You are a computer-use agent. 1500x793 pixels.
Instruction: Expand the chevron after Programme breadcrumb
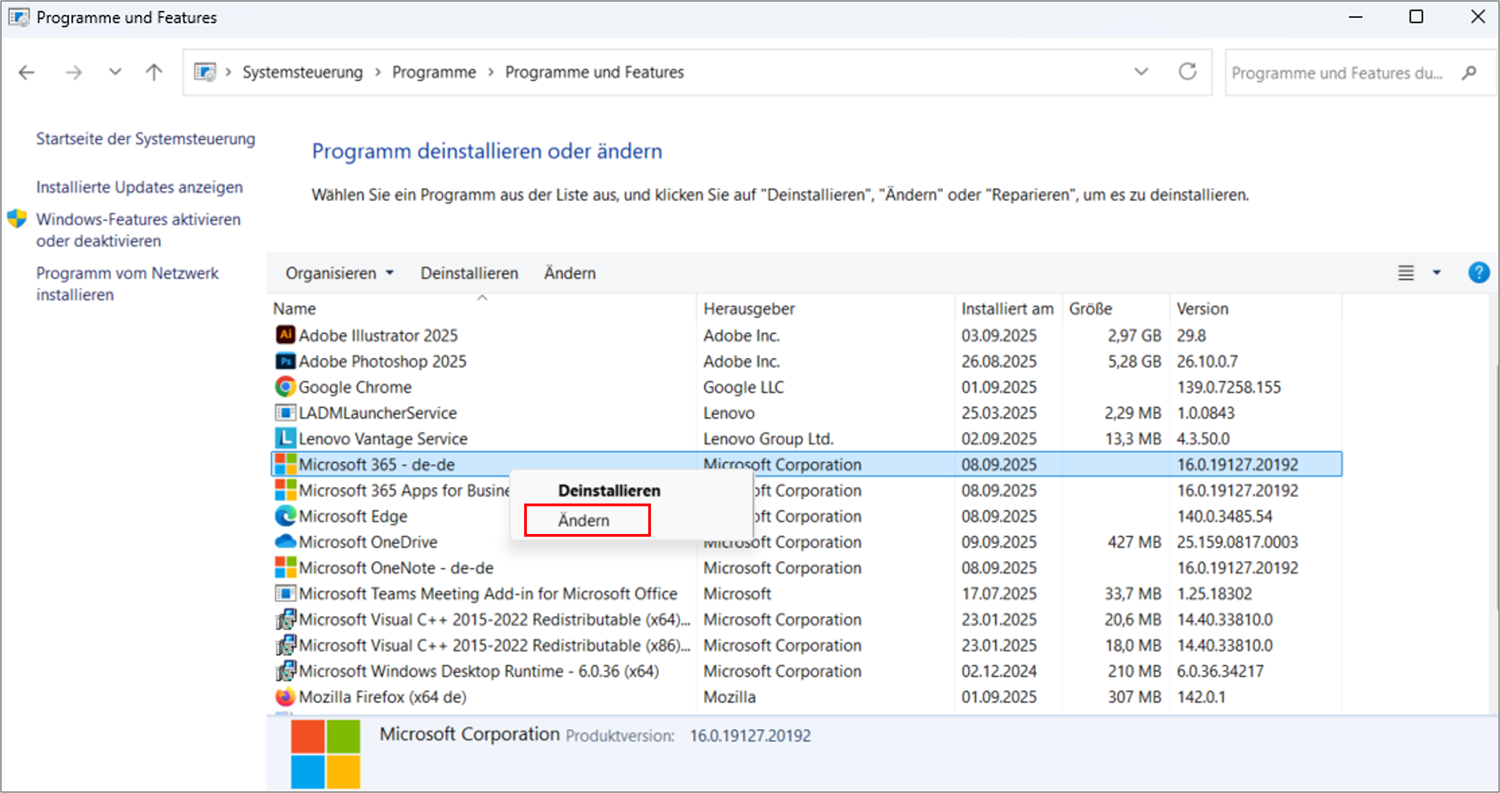pos(490,72)
